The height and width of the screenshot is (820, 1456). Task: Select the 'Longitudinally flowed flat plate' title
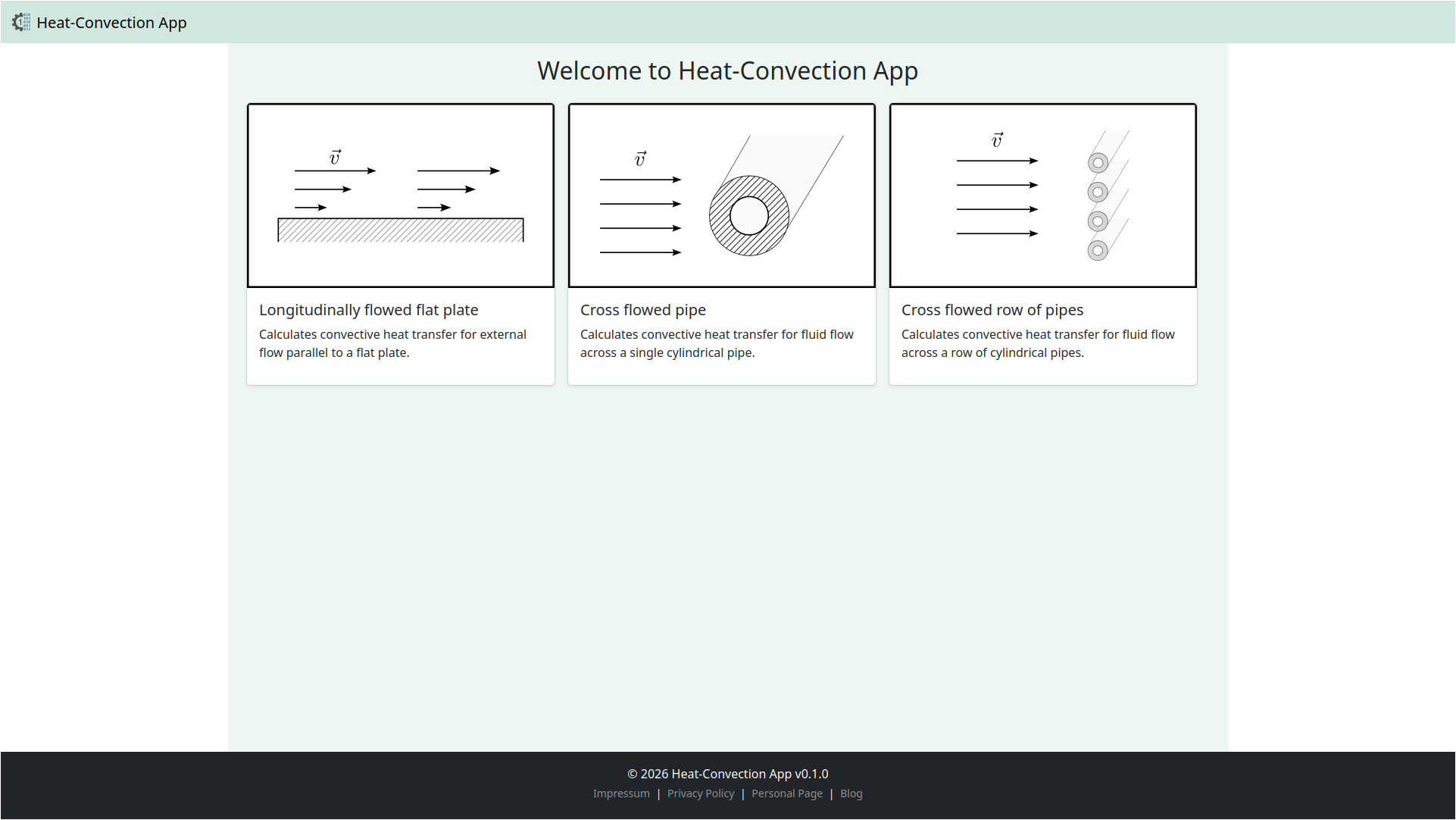(369, 310)
